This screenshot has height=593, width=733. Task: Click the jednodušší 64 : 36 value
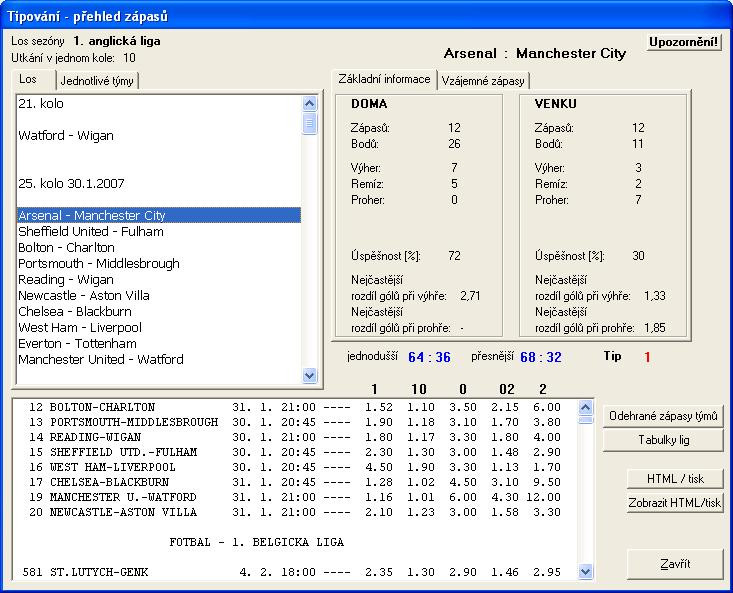click(429, 357)
